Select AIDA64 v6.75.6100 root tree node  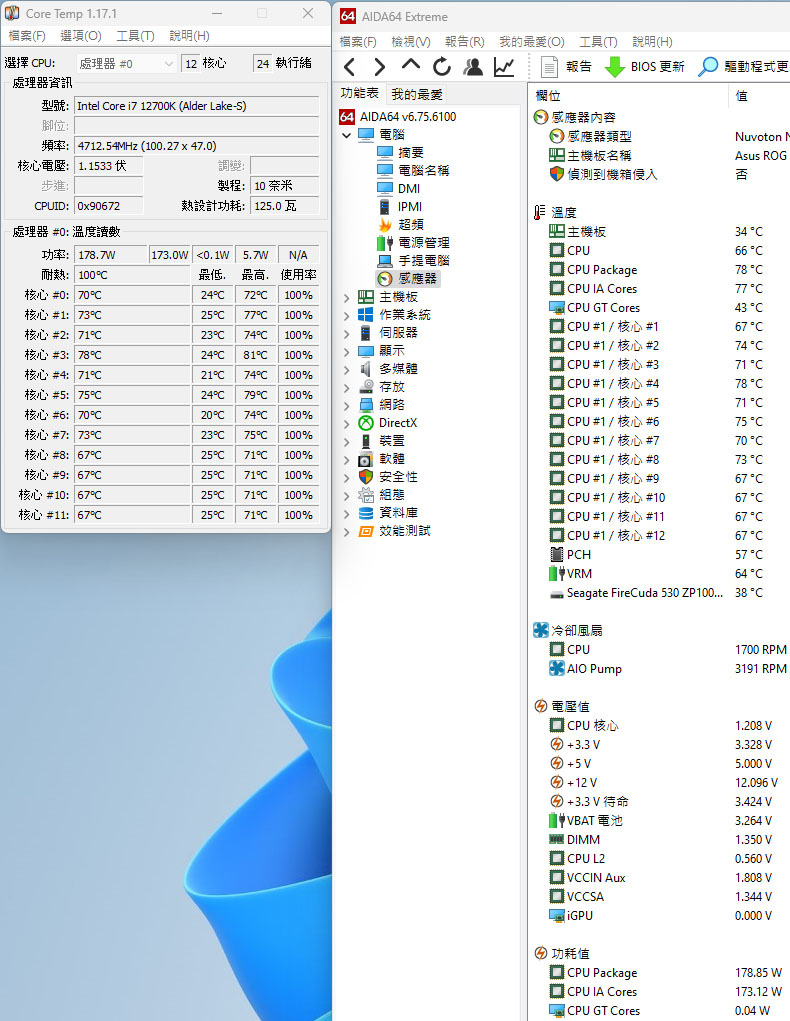click(x=398, y=117)
